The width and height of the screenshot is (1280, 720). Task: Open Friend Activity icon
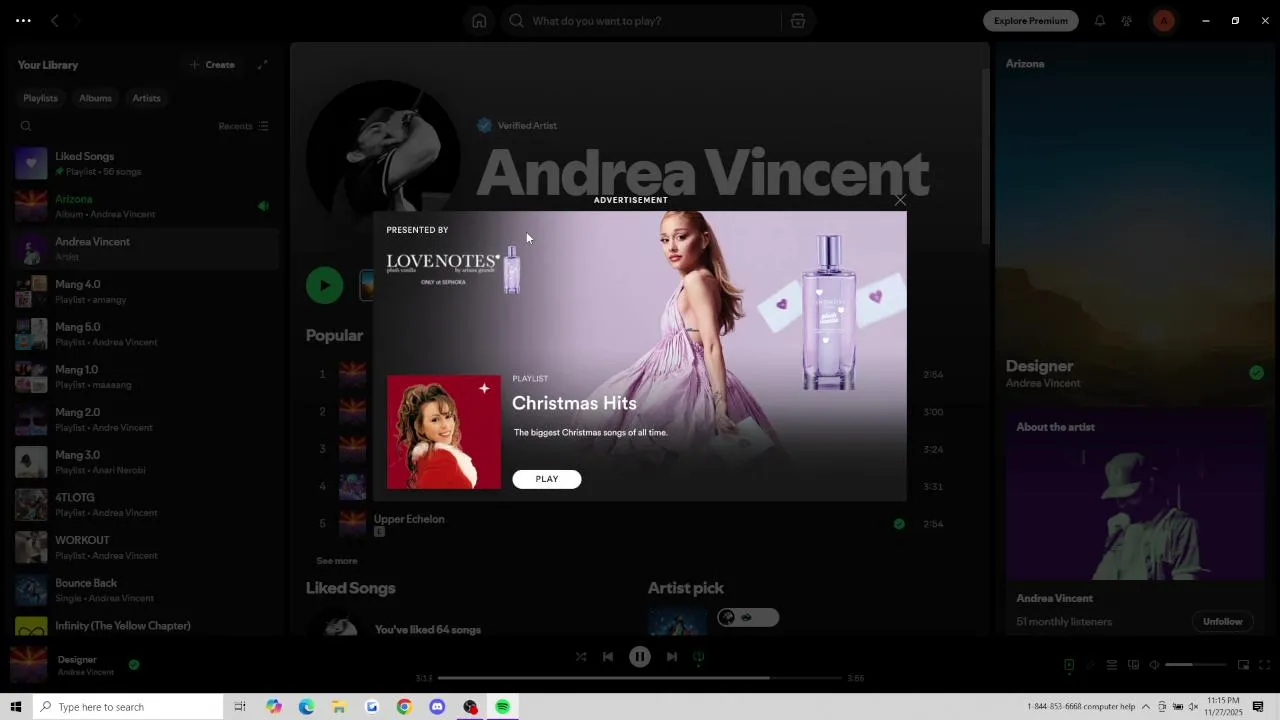[x=1127, y=21]
